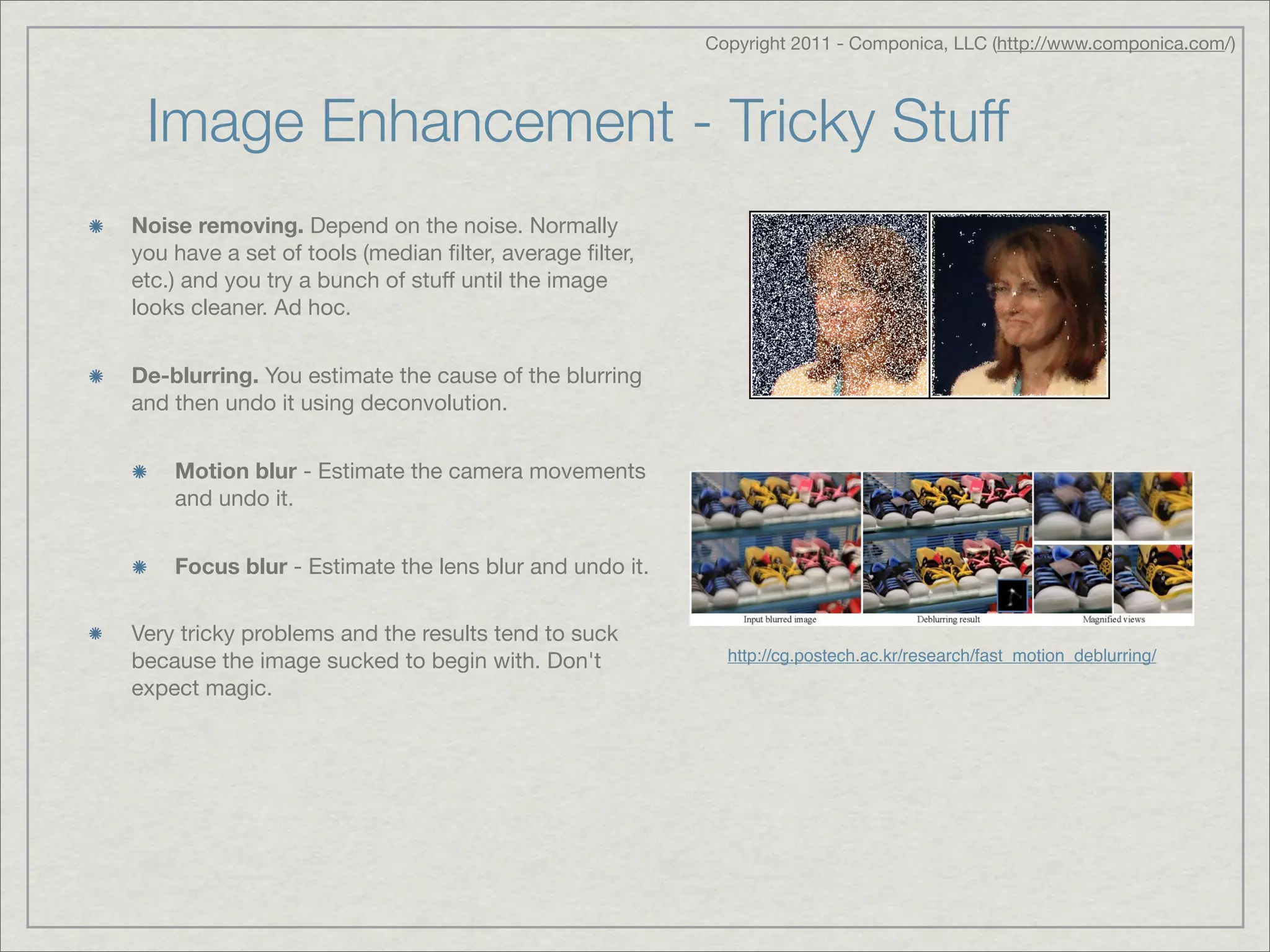Click the noisy portrait image

pyautogui.click(x=839, y=304)
